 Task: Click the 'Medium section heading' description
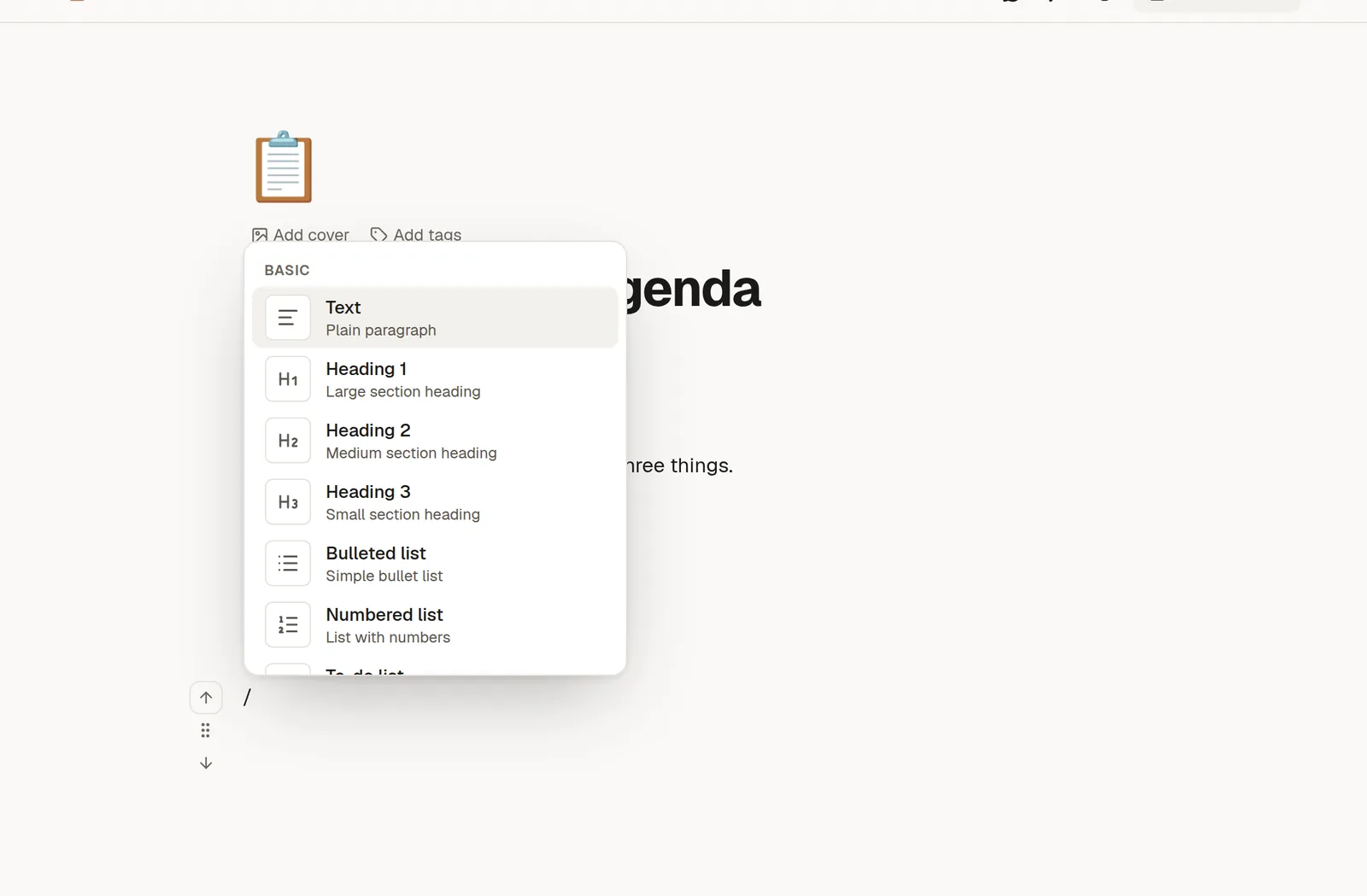(411, 453)
